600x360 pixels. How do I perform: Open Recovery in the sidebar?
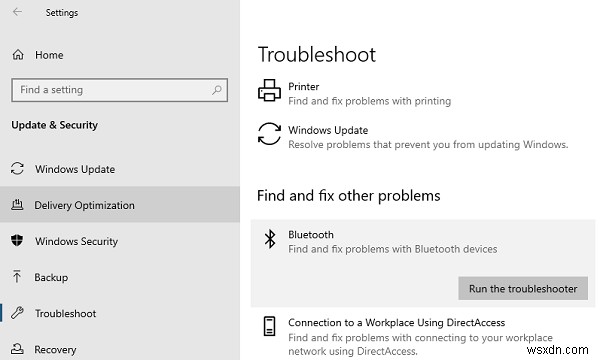[x=55, y=349]
